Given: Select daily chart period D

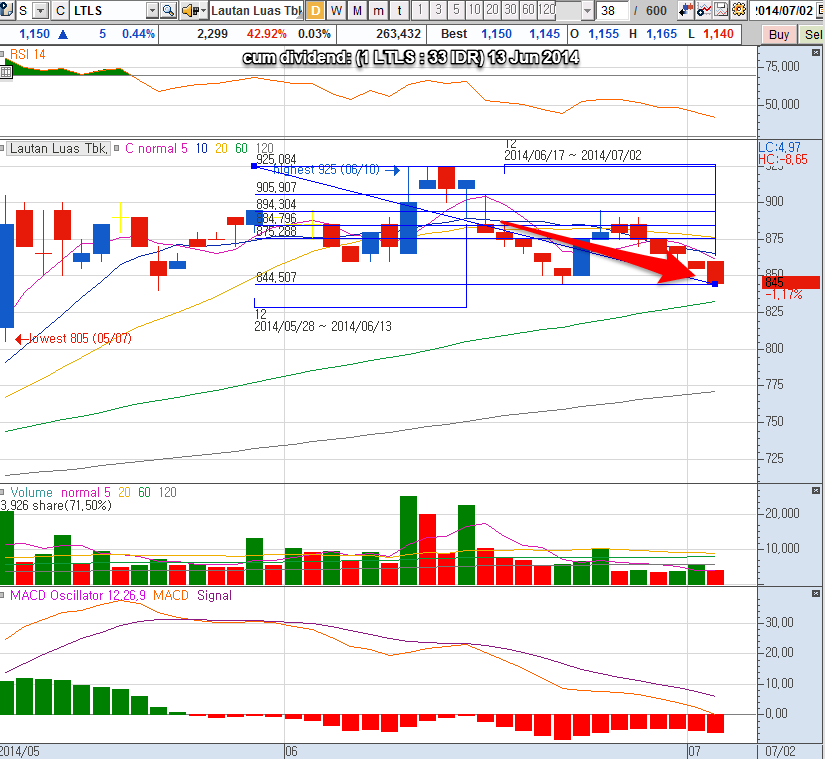Looking at the screenshot, I should coord(316,10).
